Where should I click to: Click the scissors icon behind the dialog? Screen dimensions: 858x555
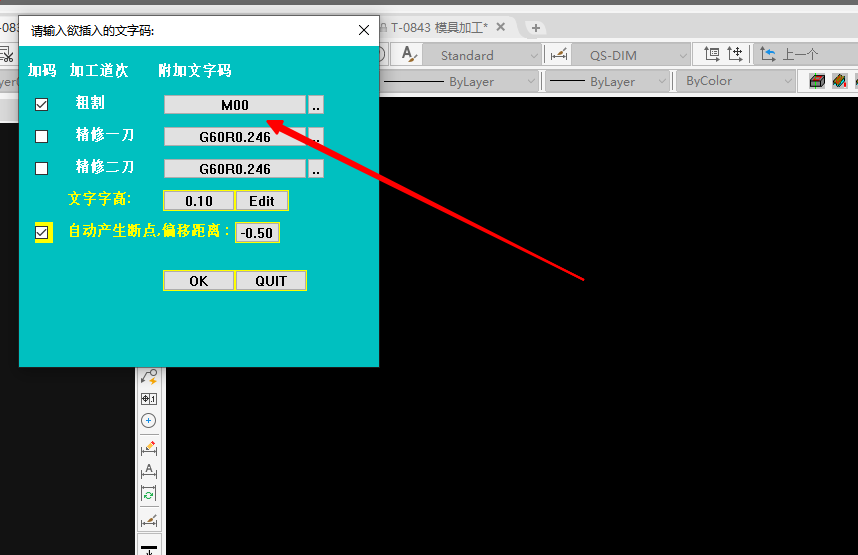coord(7,55)
